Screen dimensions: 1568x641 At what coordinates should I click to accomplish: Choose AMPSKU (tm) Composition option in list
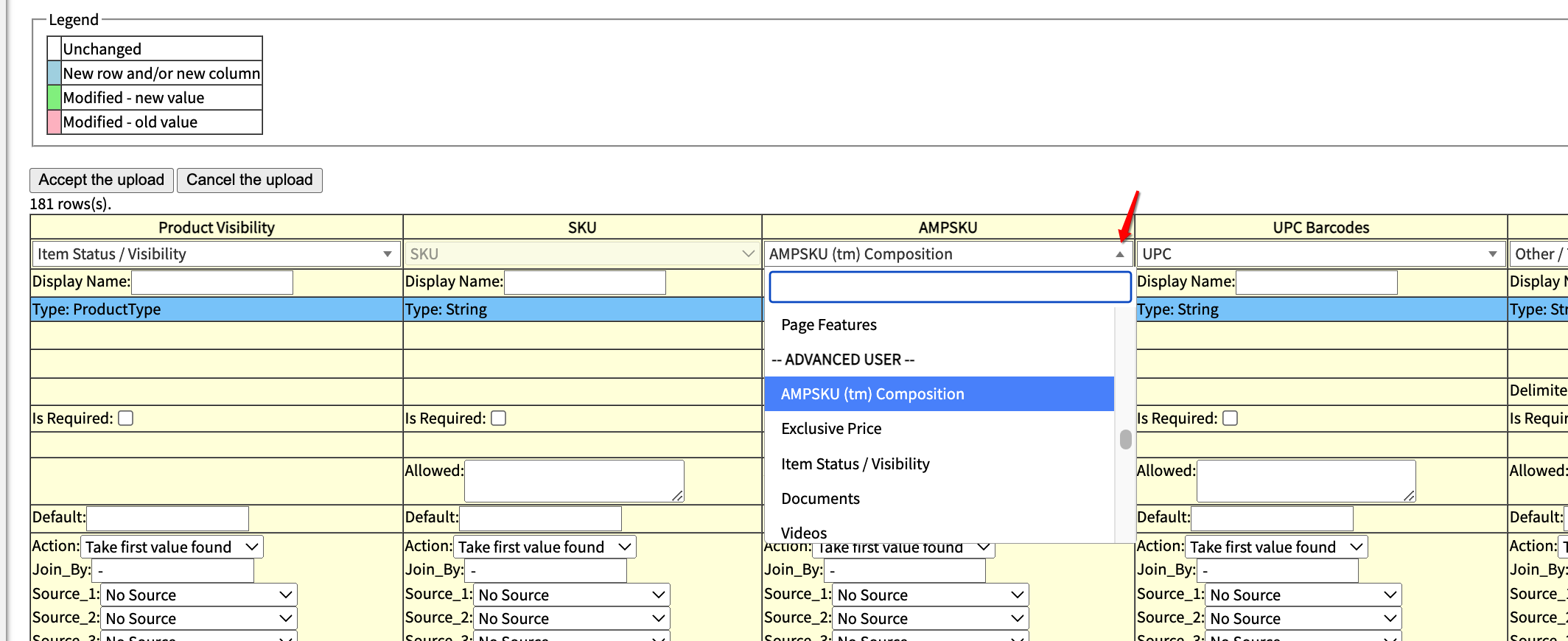(x=939, y=394)
